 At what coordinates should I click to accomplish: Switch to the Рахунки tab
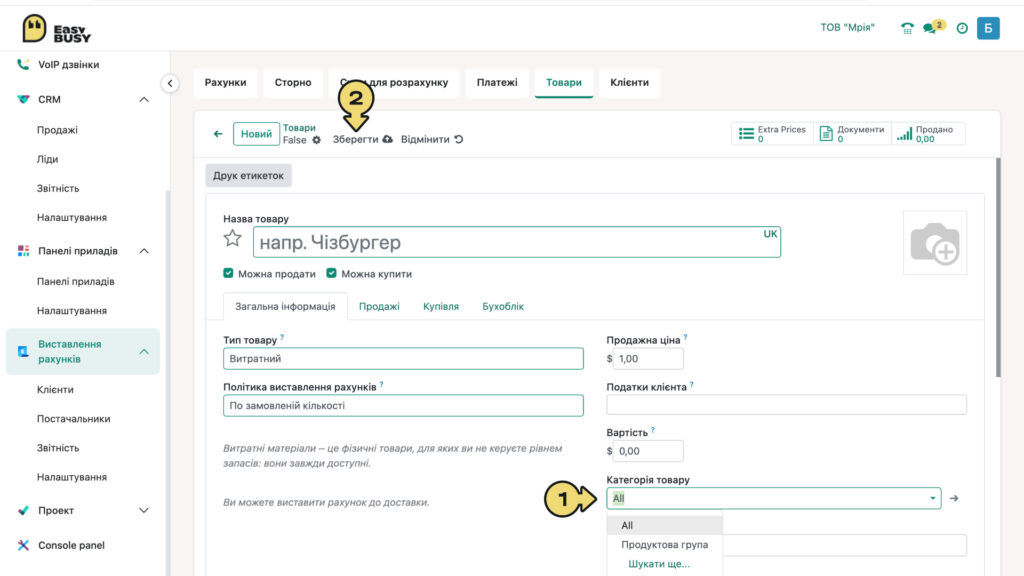[225, 82]
